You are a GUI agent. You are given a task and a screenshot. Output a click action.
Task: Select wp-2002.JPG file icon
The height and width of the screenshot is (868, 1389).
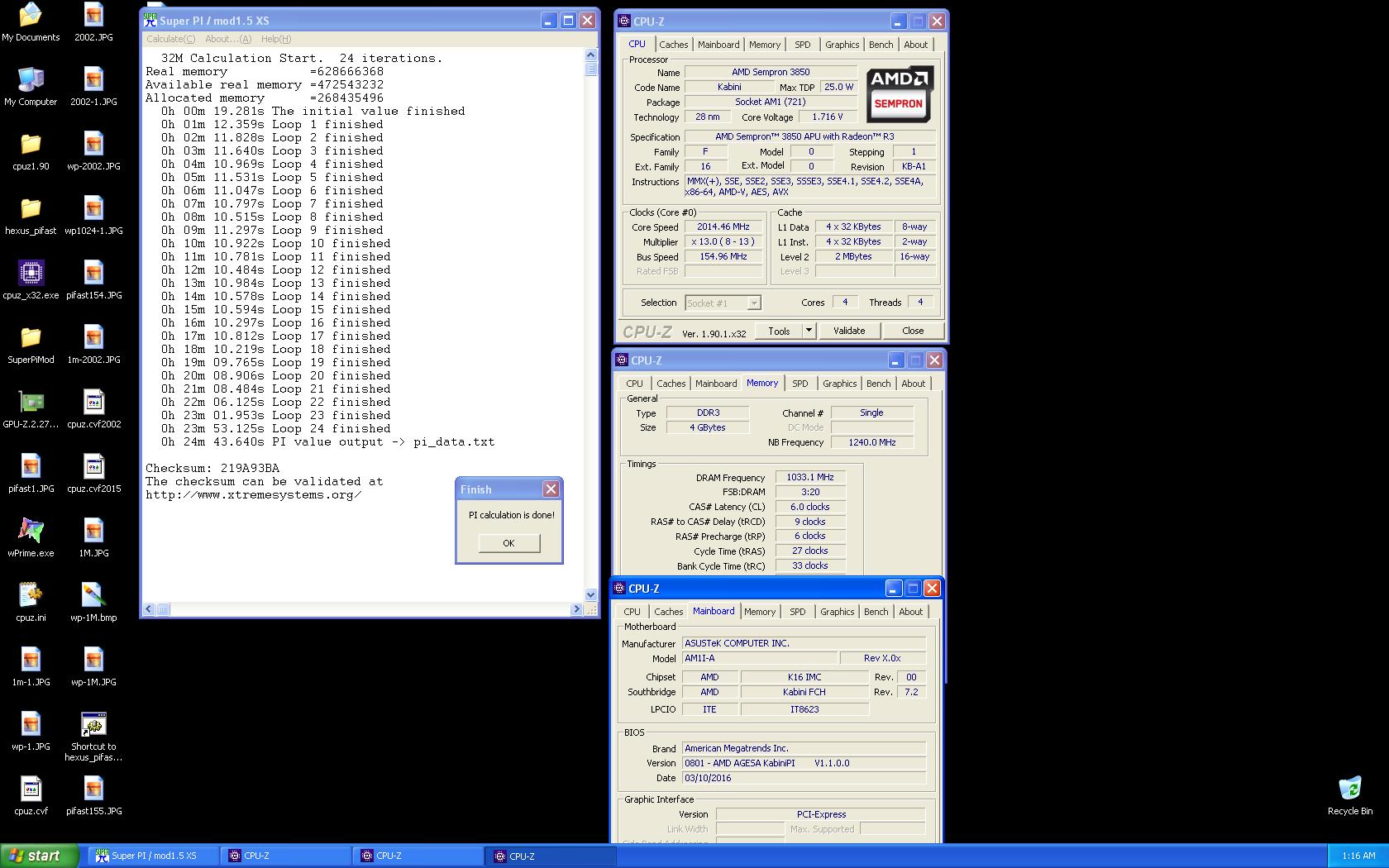93,151
